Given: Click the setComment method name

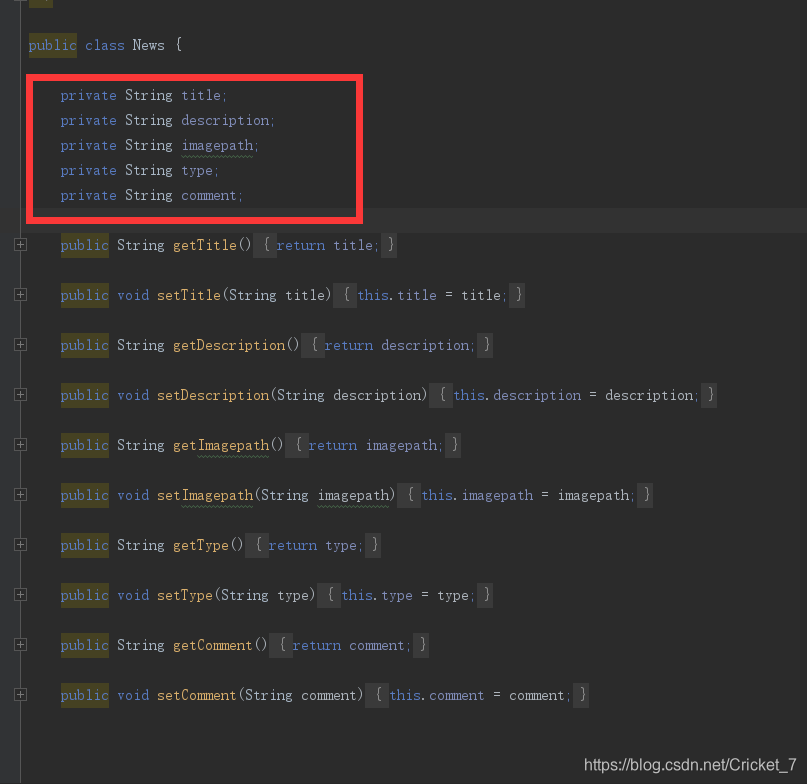Looking at the screenshot, I should click(196, 694).
